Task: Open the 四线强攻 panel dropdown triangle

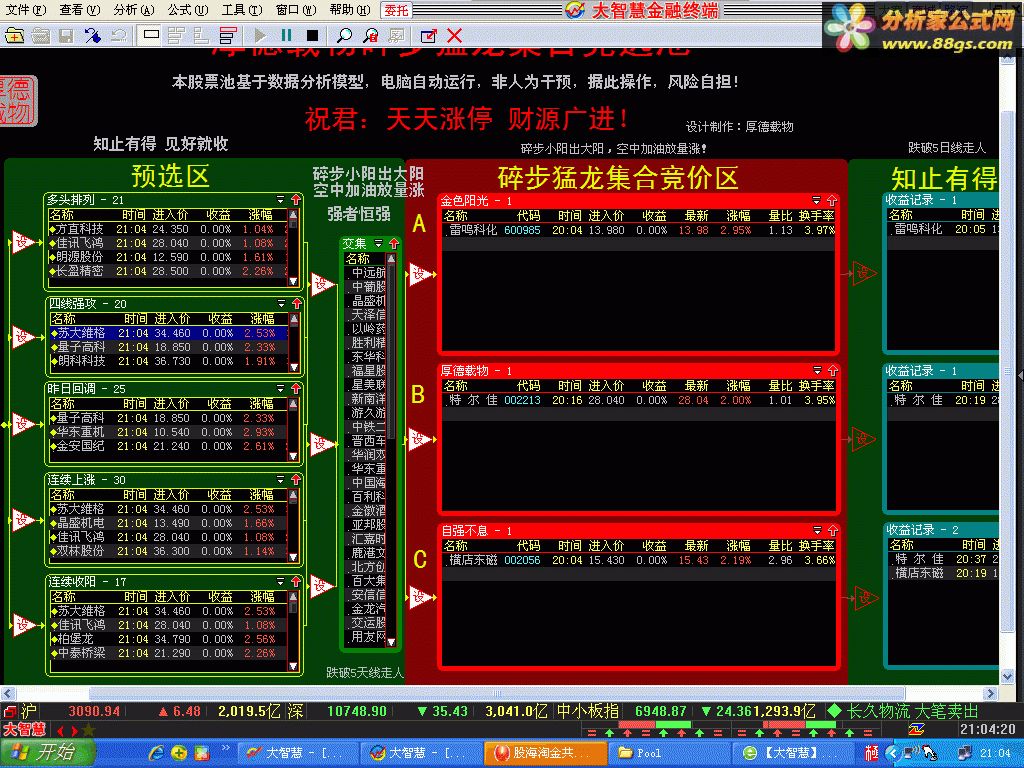Action: (x=281, y=303)
